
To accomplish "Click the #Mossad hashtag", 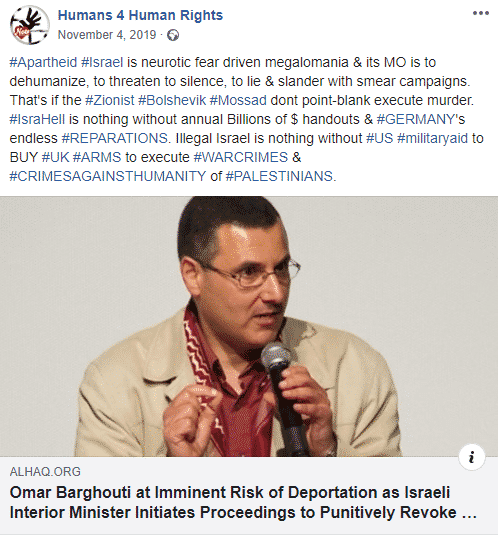I will 238,100.
